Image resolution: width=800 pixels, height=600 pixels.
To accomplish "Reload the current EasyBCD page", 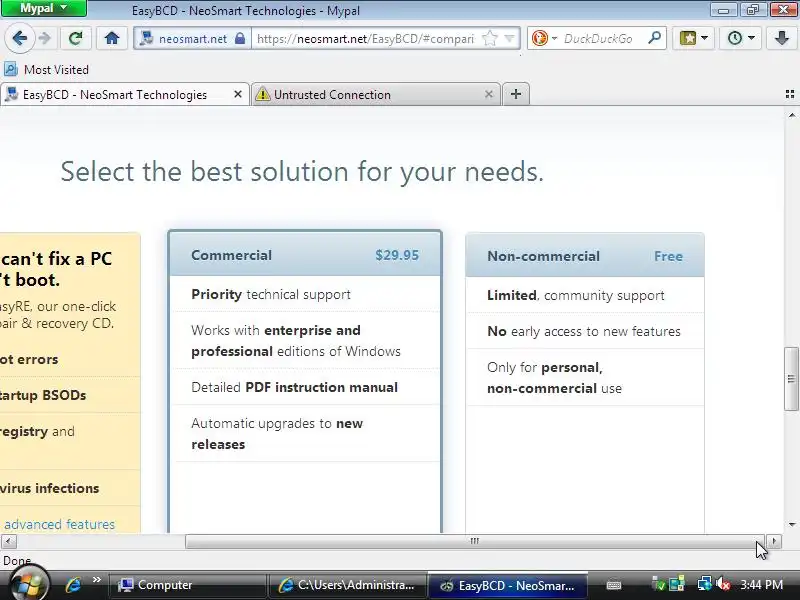I will pyautogui.click(x=76, y=38).
